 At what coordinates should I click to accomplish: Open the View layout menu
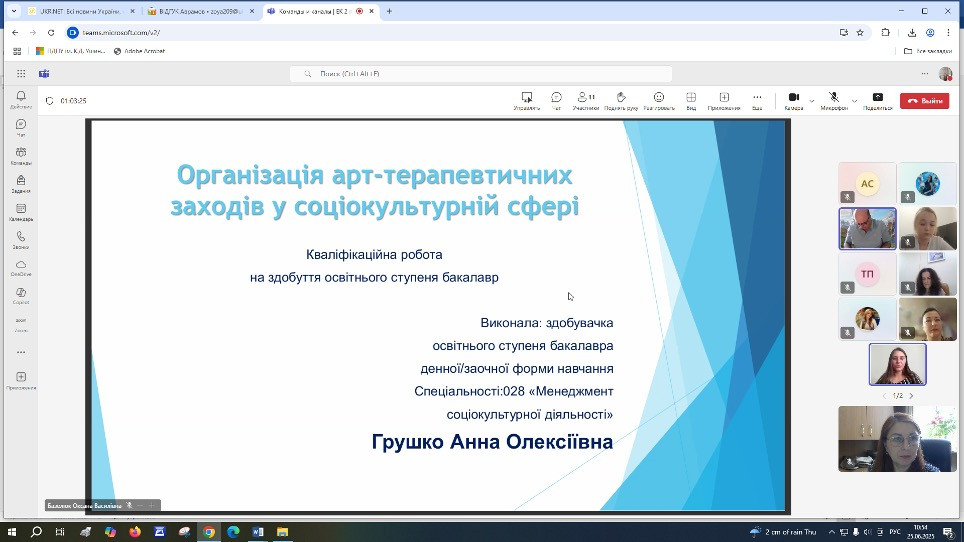point(691,100)
